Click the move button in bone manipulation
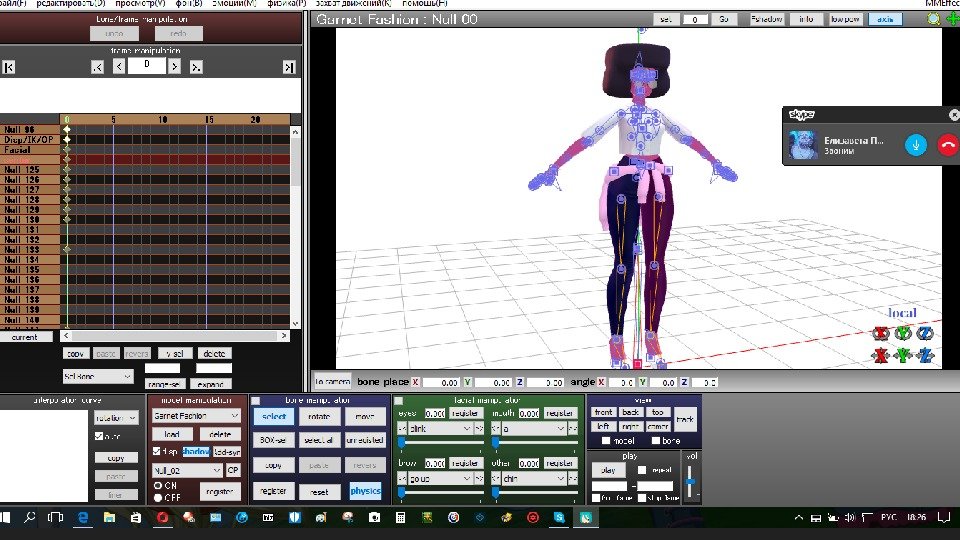 (365, 416)
